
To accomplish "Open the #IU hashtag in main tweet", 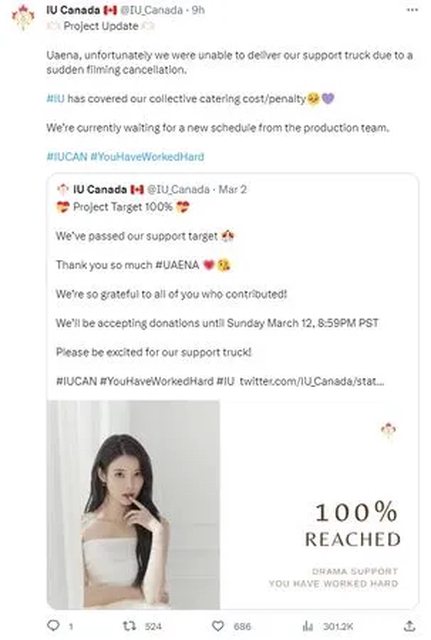I will [56, 99].
